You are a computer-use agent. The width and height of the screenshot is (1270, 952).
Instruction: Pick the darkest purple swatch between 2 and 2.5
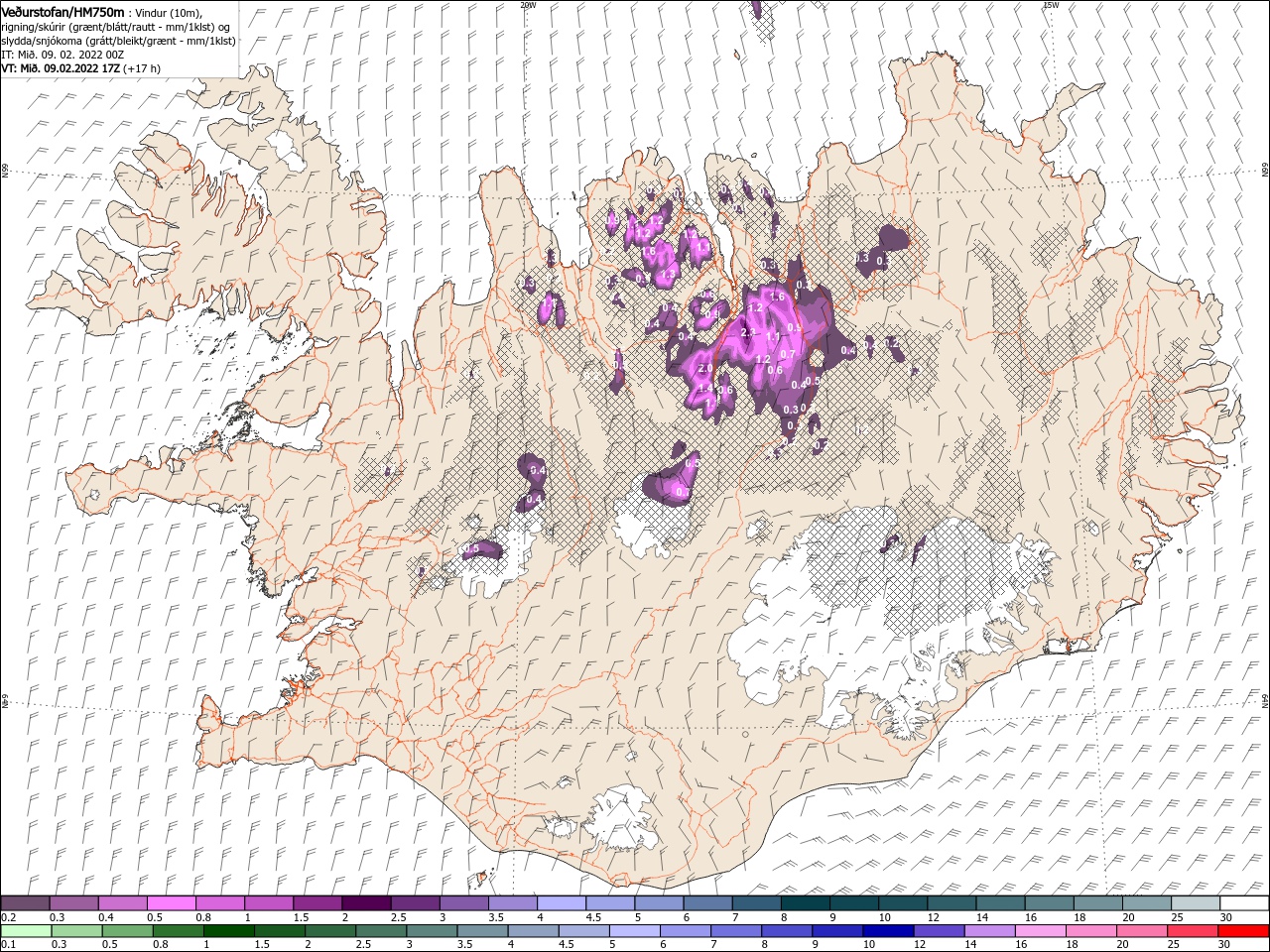click(366, 903)
